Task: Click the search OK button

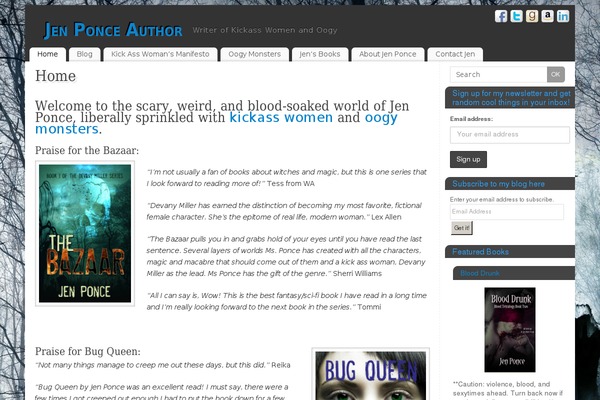Action: pos(556,75)
